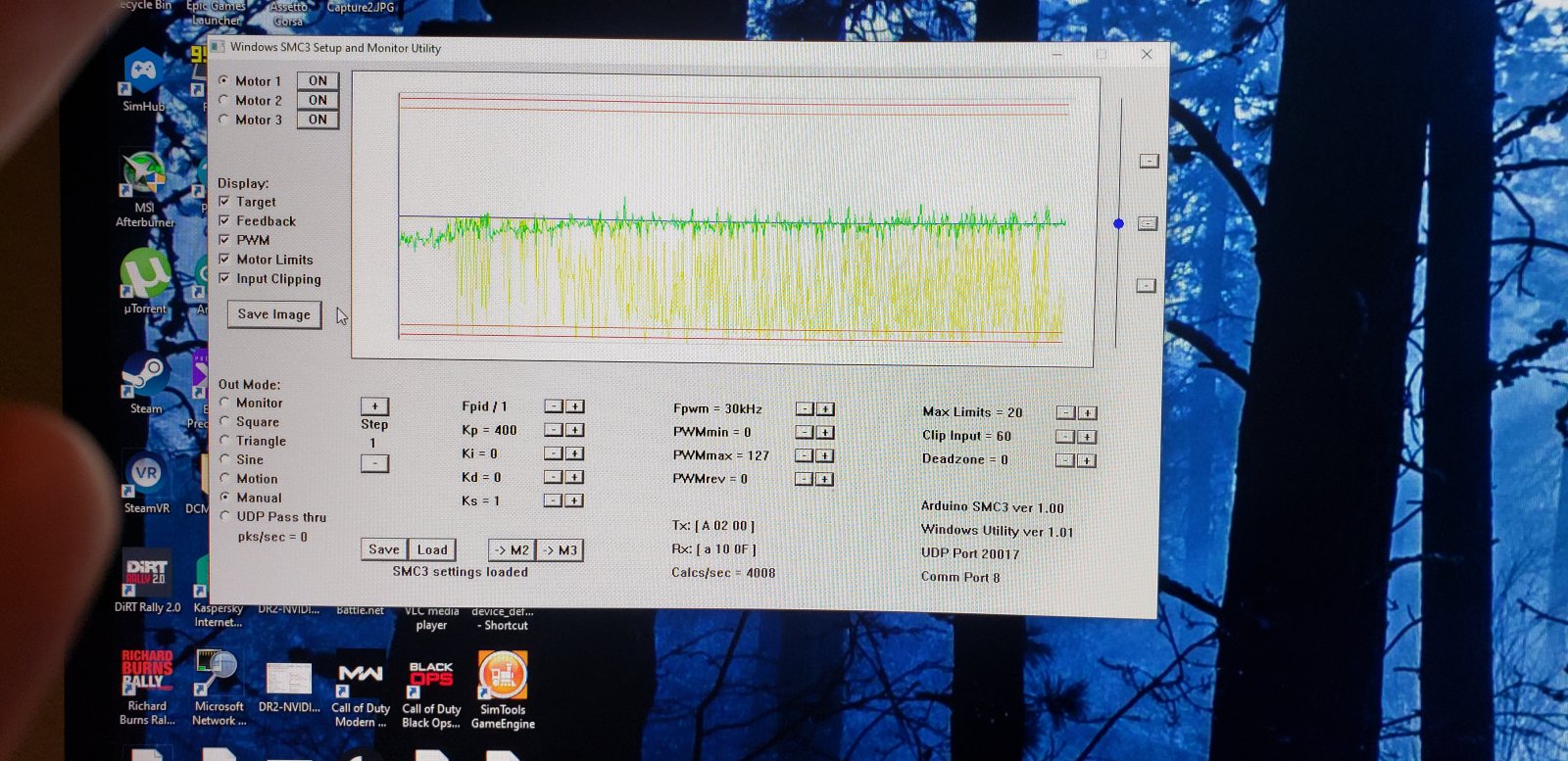Click the blue manual position slider dot
This screenshot has height=761, width=1568.
click(x=1118, y=224)
